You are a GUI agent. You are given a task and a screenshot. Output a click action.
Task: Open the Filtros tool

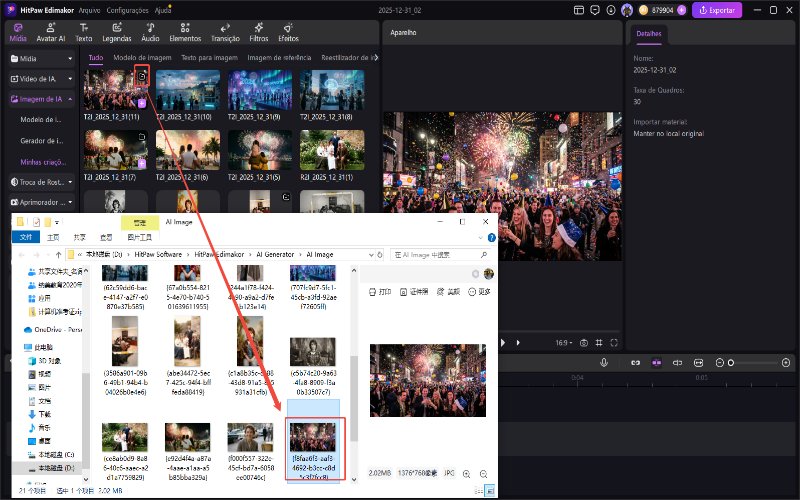tap(259, 32)
